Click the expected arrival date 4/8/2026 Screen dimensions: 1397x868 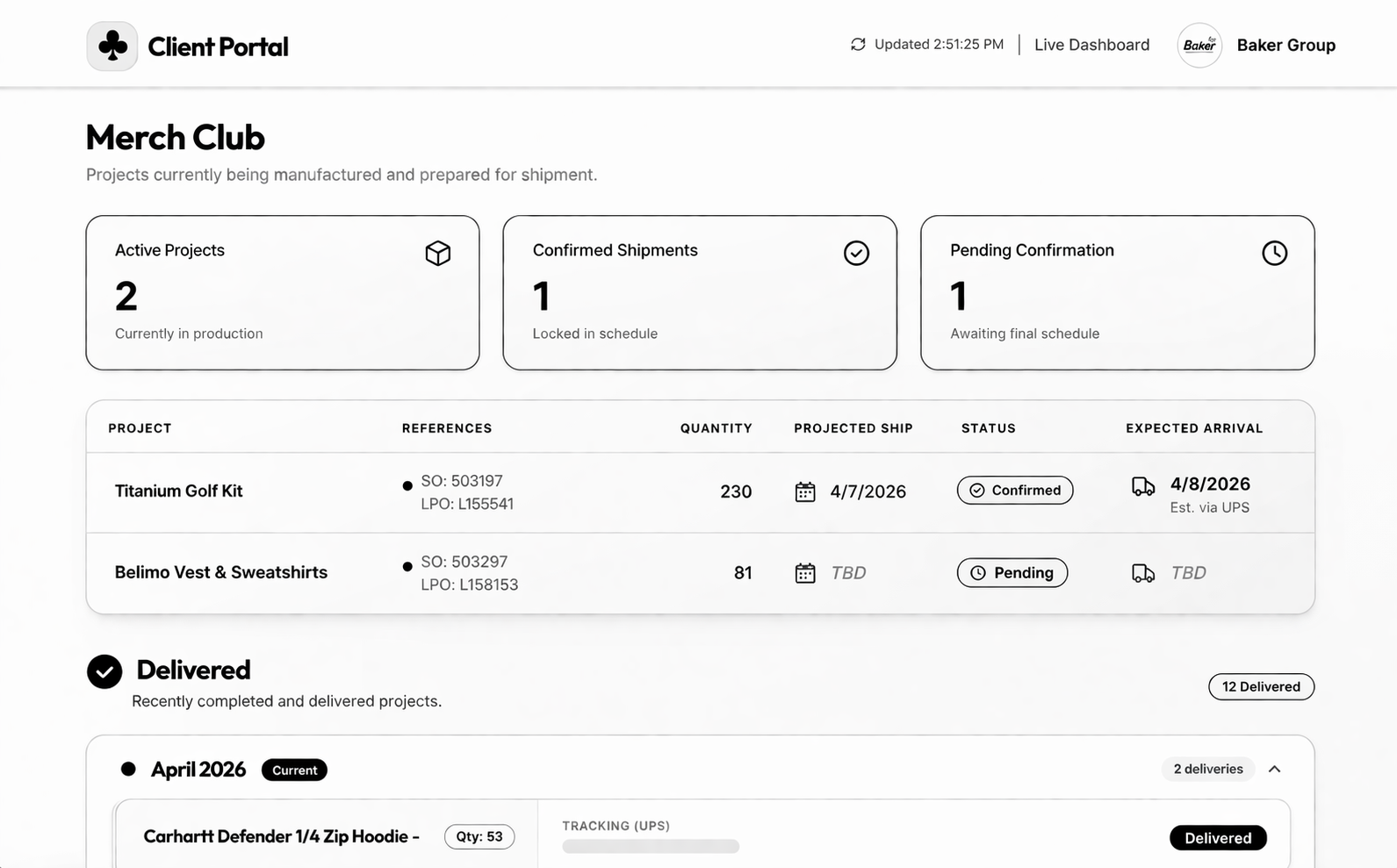pos(1210,484)
